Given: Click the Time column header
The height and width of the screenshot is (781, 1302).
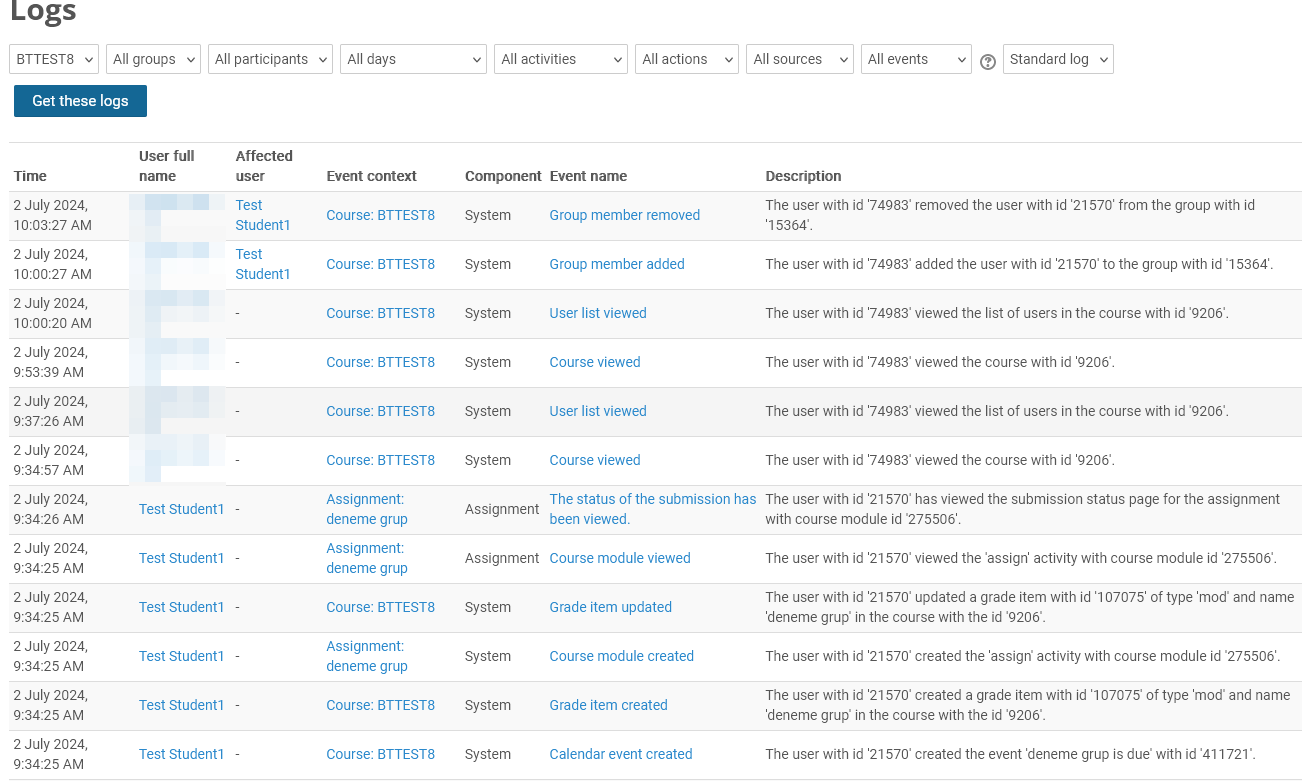Looking at the screenshot, I should (x=30, y=176).
